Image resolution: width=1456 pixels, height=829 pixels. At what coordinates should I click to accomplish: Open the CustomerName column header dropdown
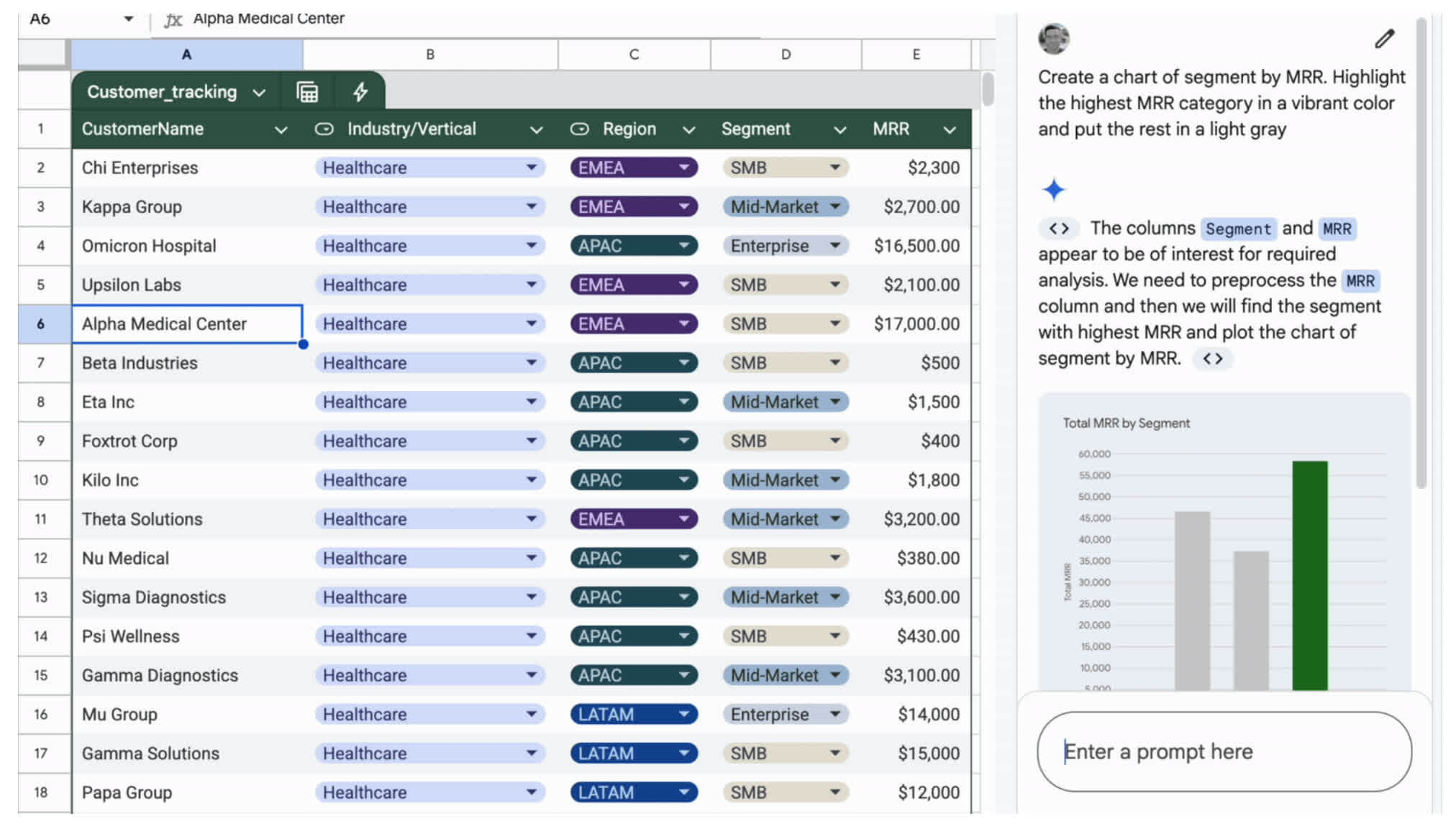281,130
